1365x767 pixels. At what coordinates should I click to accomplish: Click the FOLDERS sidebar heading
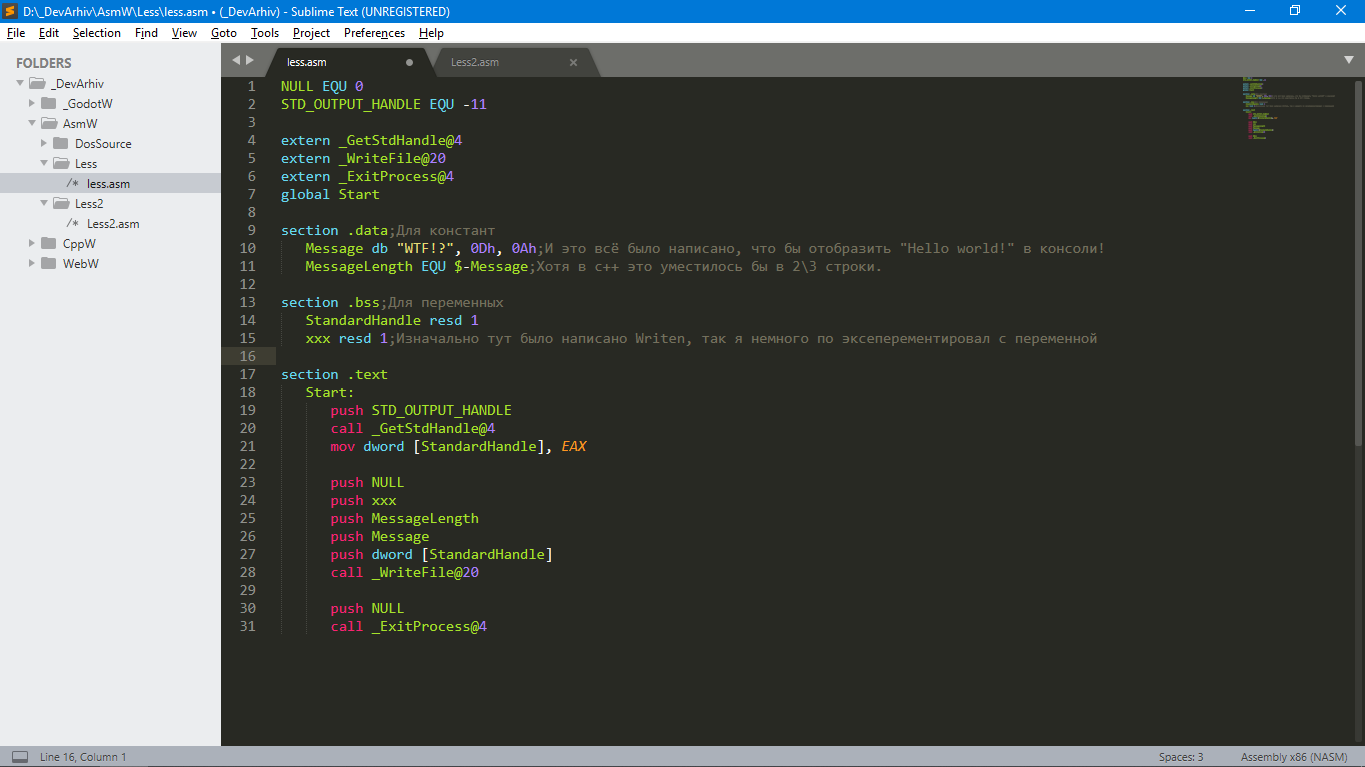[44, 63]
